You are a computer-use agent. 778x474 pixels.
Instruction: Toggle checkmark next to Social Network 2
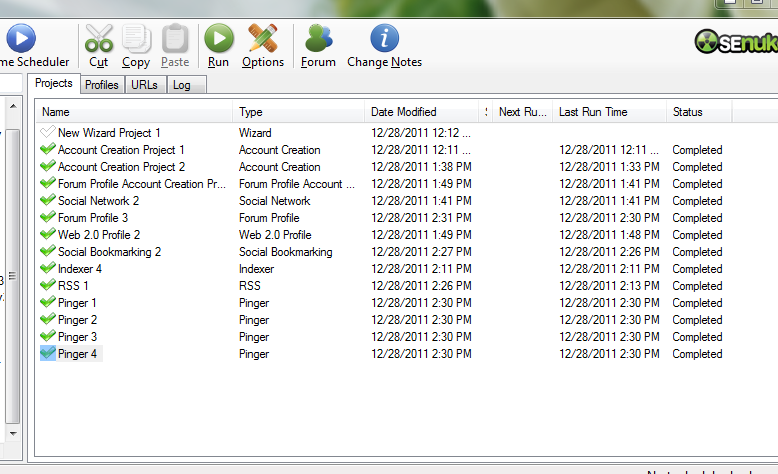48,200
